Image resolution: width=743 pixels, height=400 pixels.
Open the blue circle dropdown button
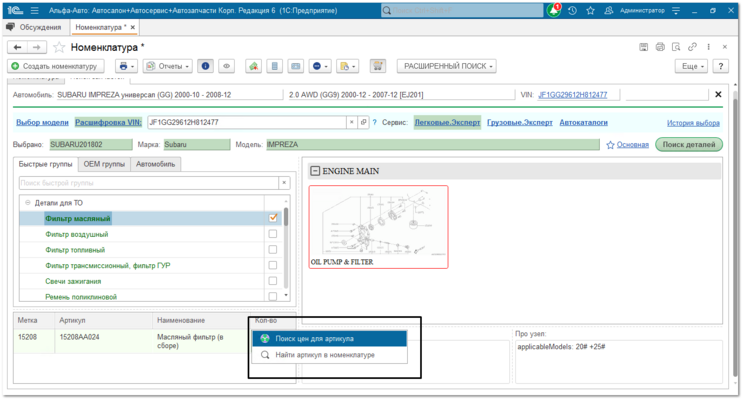320,66
